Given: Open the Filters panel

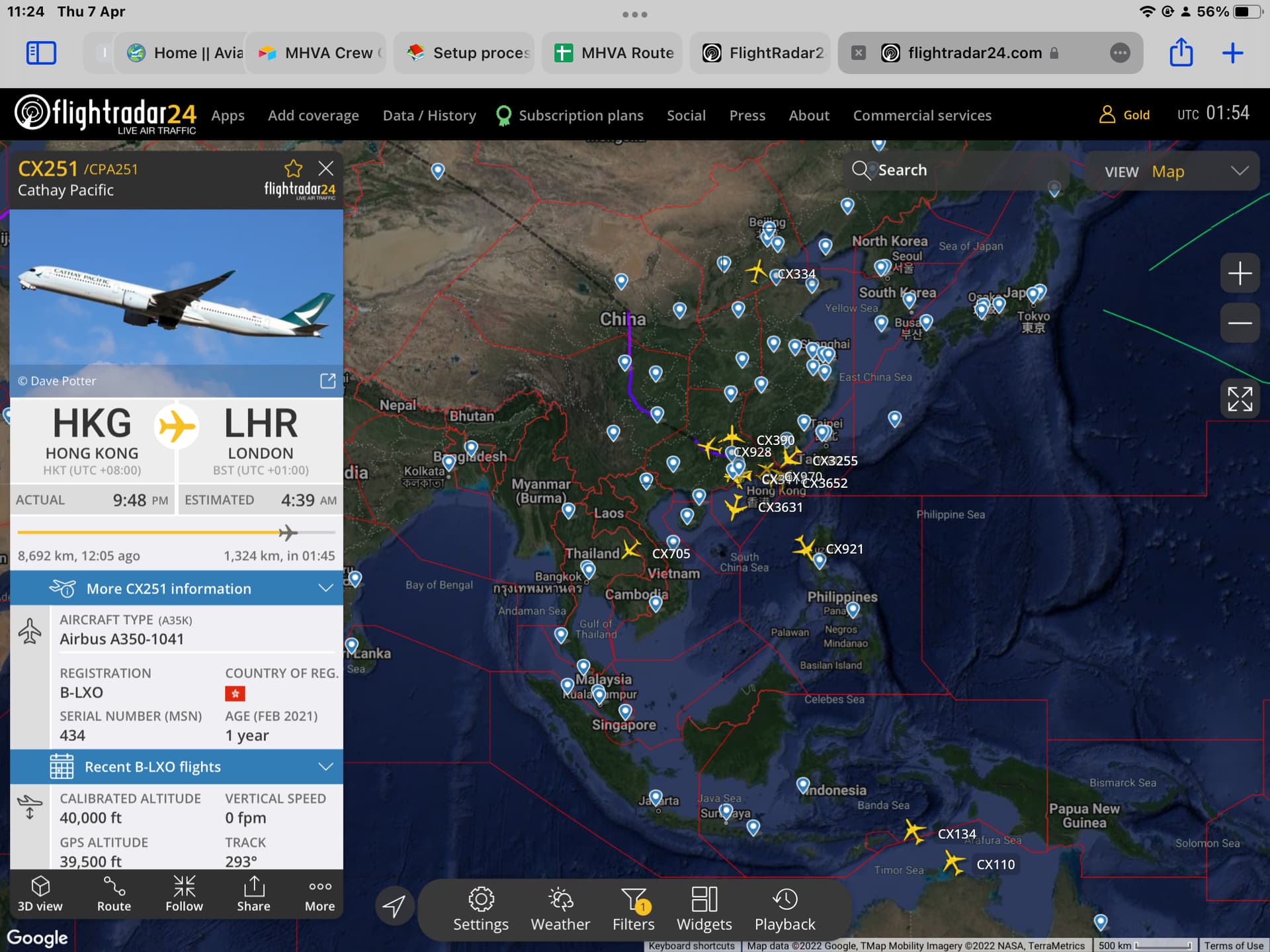Looking at the screenshot, I should (633, 910).
